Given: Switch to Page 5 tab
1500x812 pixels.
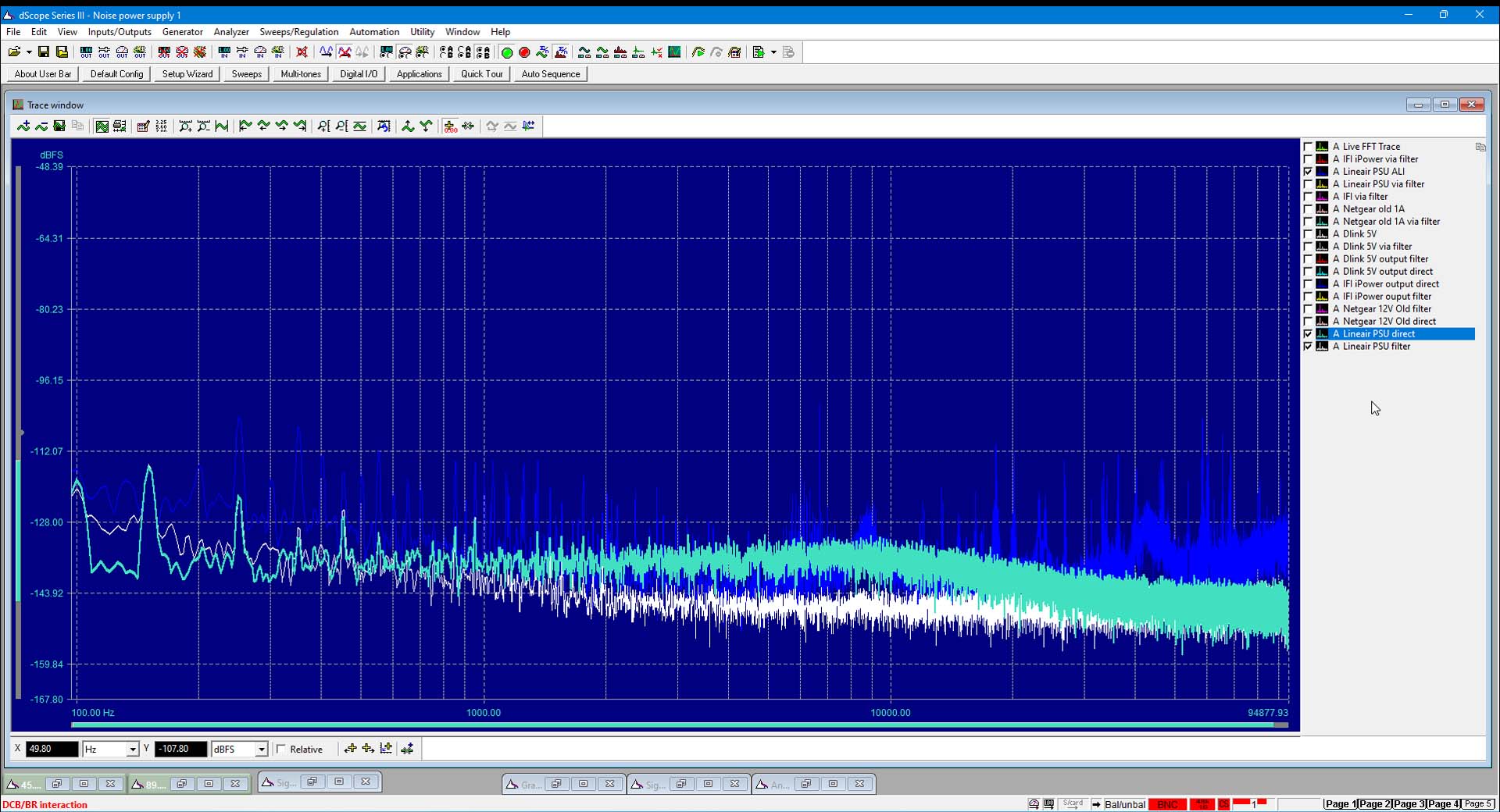Looking at the screenshot, I should point(1478,803).
